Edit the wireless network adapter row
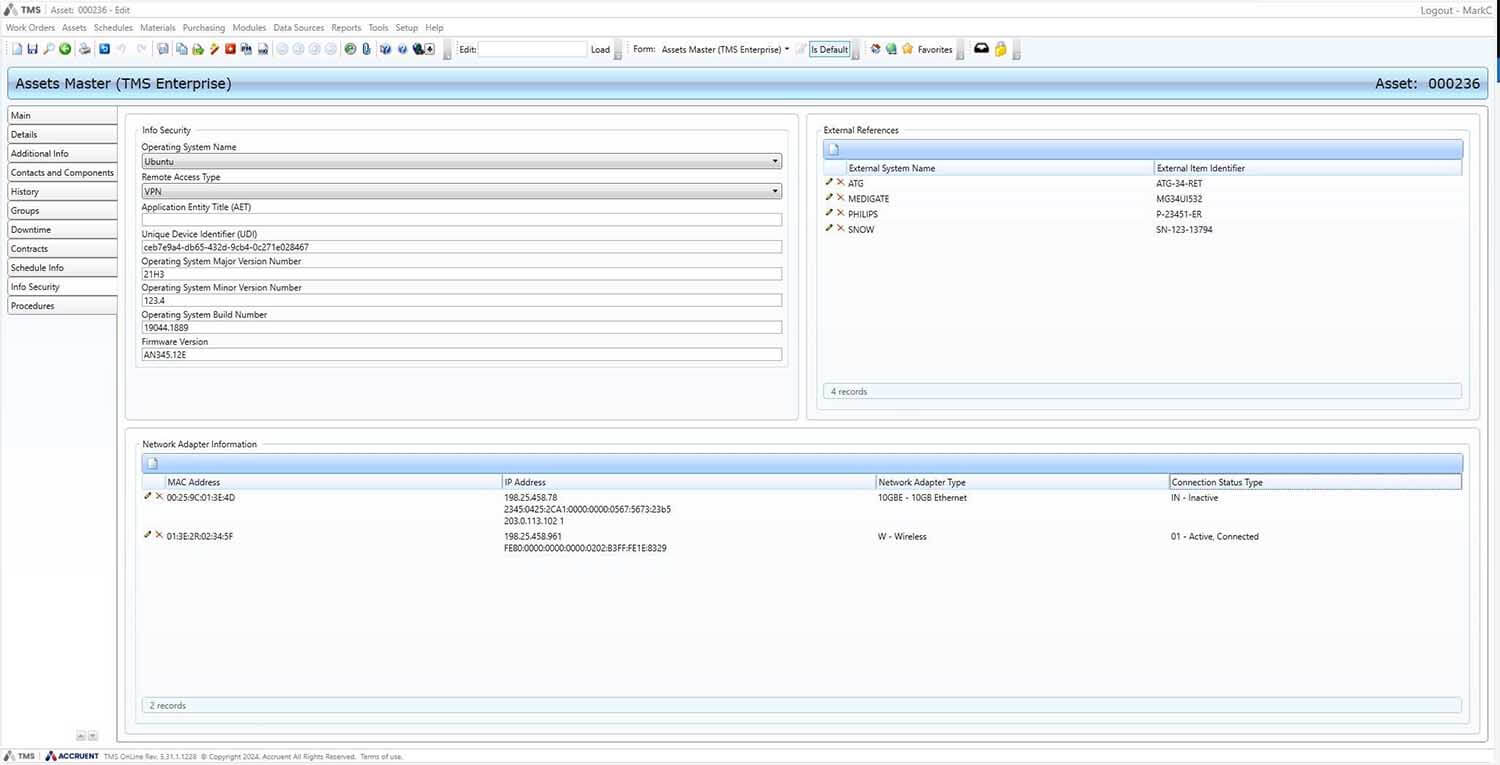 pyautogui.click(x=147, y=535)
